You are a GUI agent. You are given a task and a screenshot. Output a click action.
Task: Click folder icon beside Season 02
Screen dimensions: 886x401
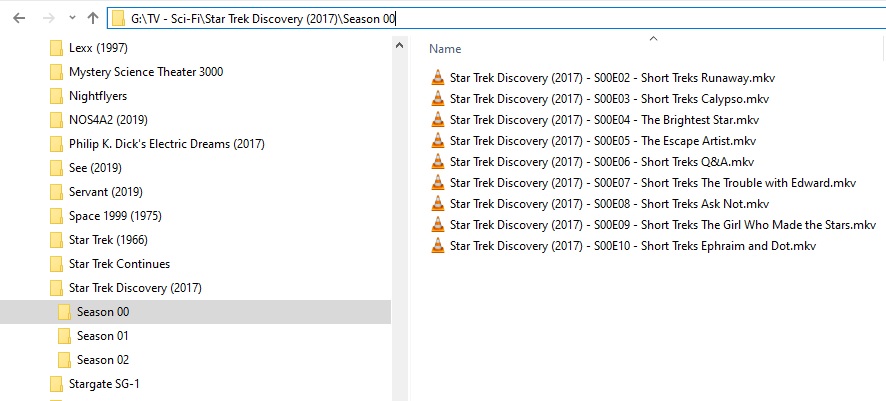click(64, 360)
